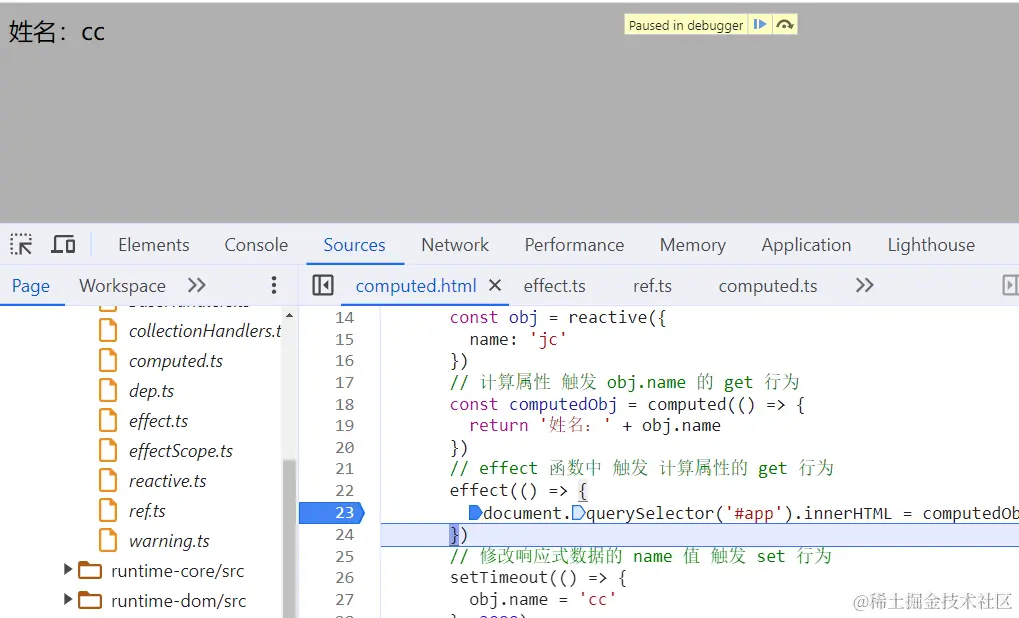Screen dimensions: 1019x618
Task: Step over next function call in the overlay
Action: pos(784,25)
